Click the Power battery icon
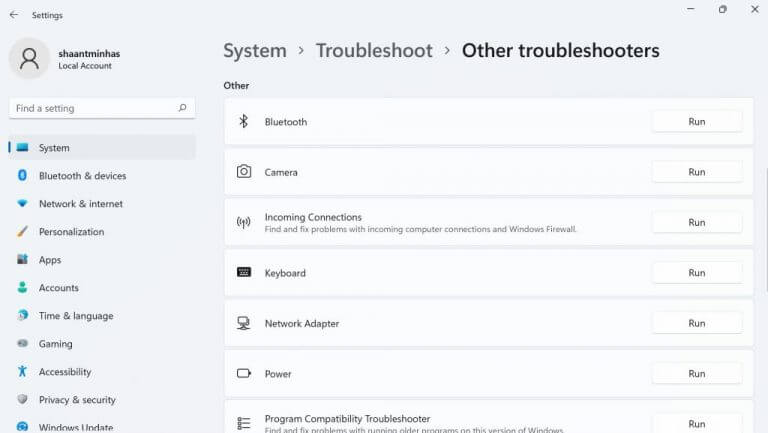This screenshot has height=433, width=768. [243, 374]
